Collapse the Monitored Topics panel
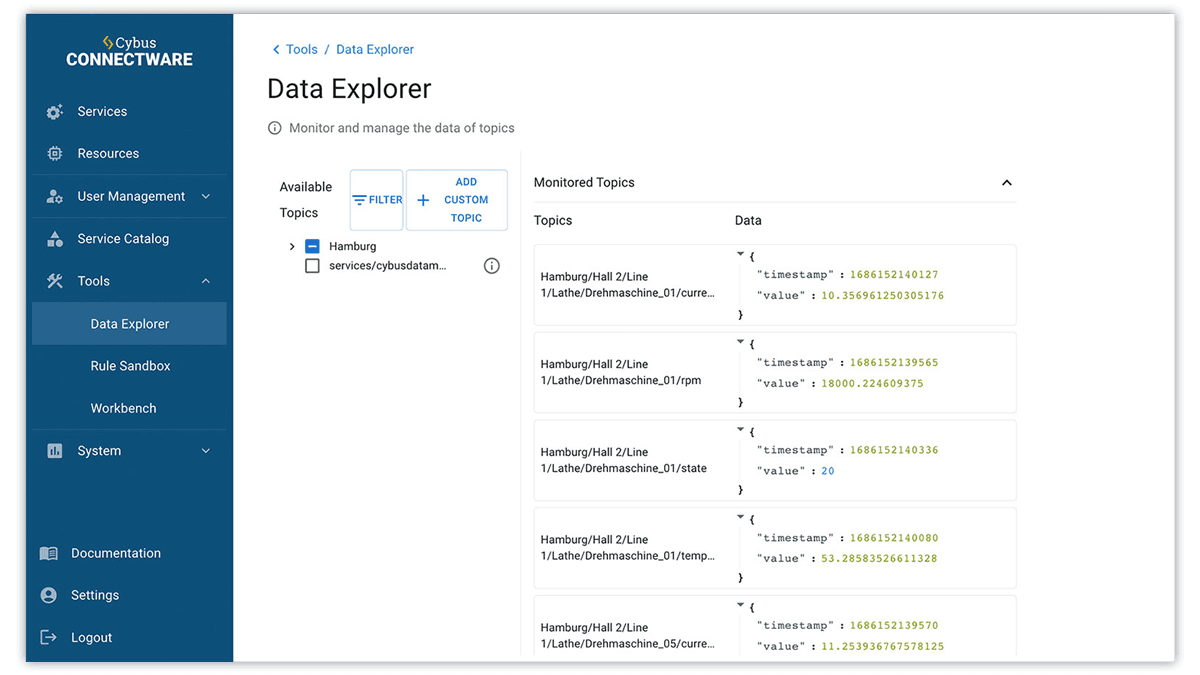 click(x=1007, y=183)
